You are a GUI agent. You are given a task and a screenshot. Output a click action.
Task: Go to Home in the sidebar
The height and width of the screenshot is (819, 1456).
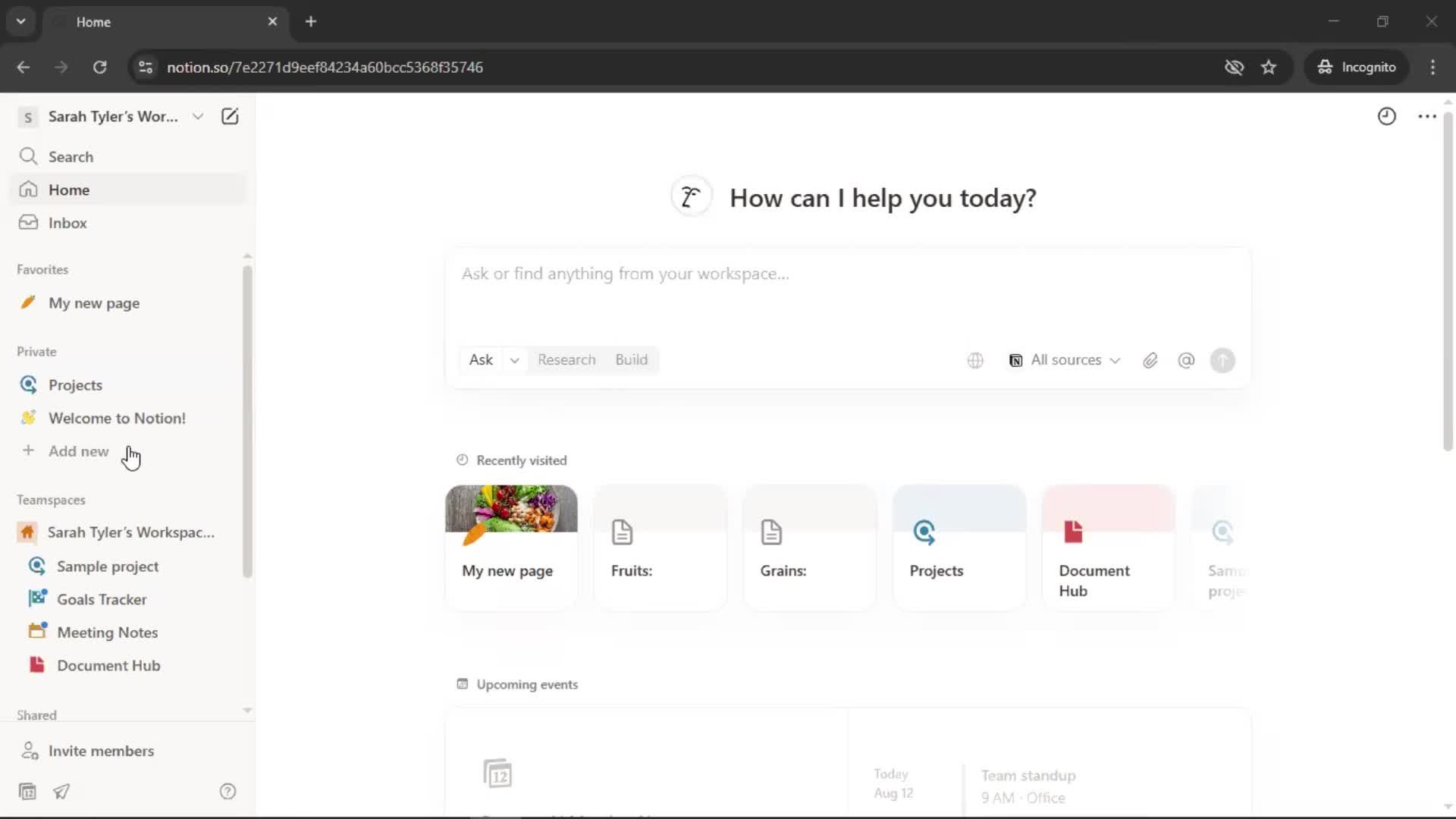tap(127, 190)
